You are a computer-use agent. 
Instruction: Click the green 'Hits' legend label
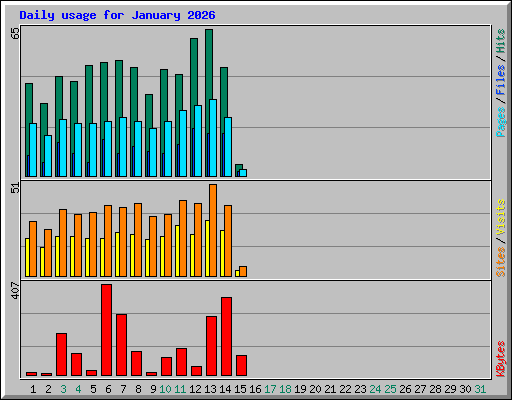click(500, 41)
